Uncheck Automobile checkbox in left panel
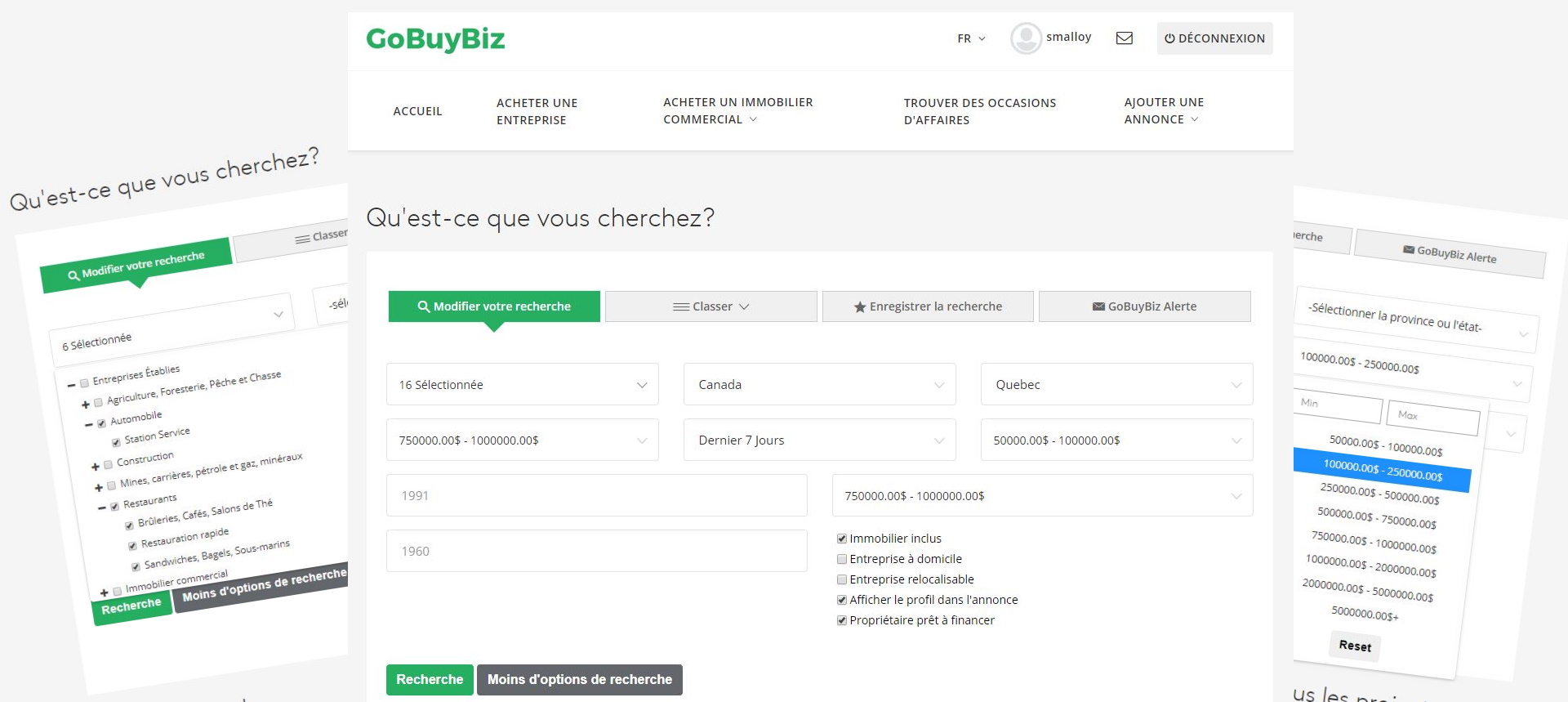 102,423
